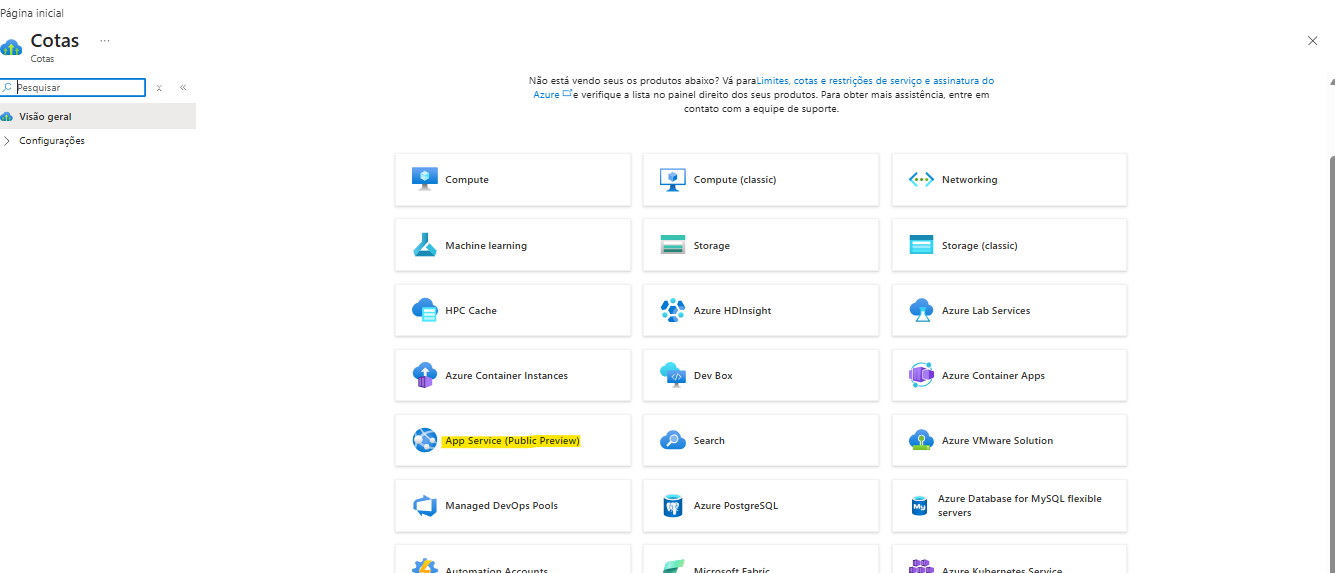Open the Dev Box card label
The width and height of the screenshot is (1335, 573).
click(713, 376)
